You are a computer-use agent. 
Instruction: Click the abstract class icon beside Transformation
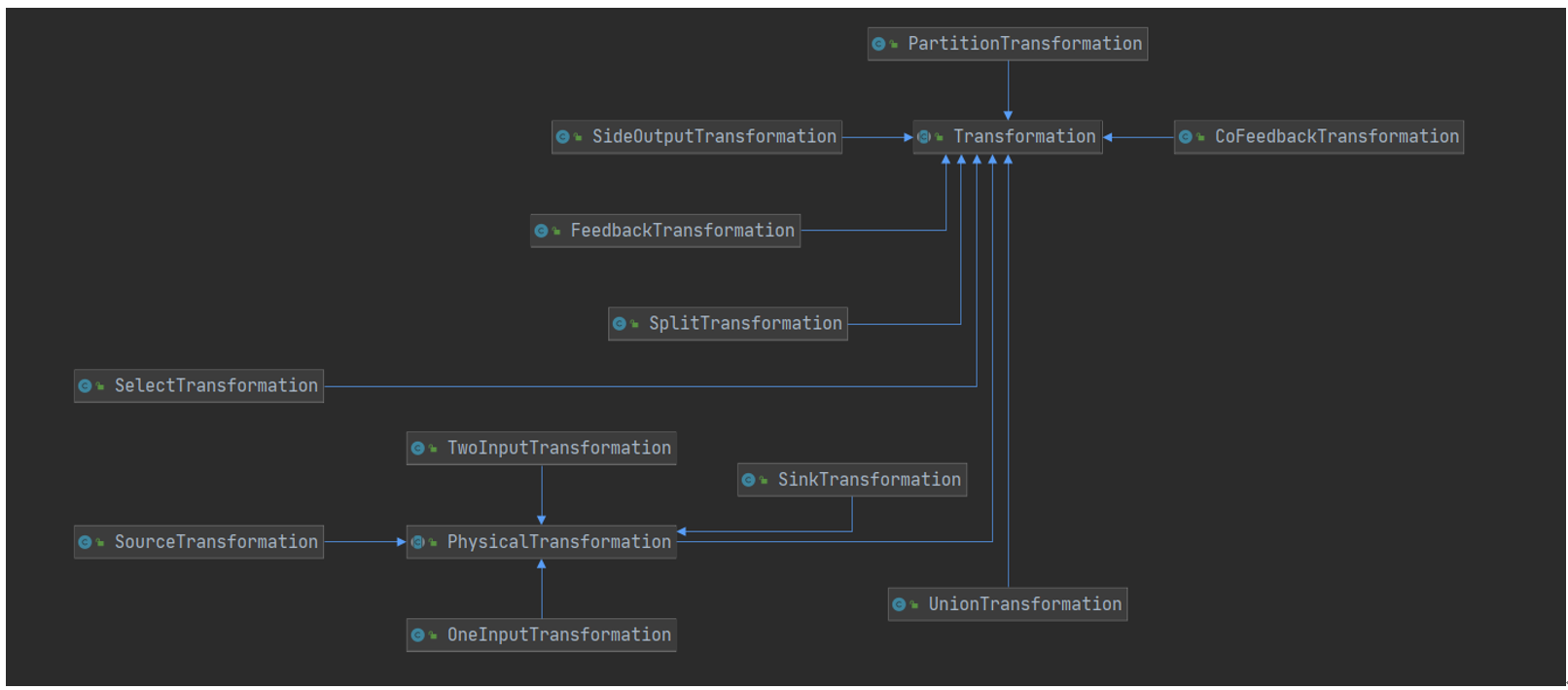tap(924, 137)
